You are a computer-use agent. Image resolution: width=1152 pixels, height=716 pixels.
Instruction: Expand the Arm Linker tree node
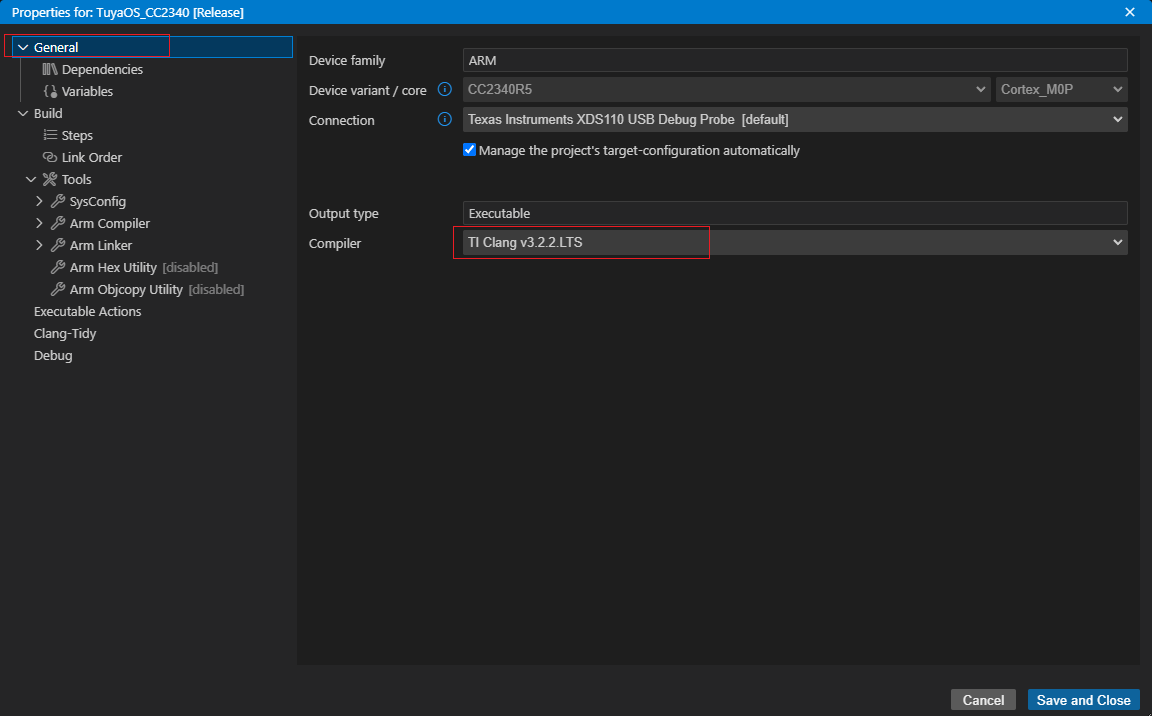point(40,245)
